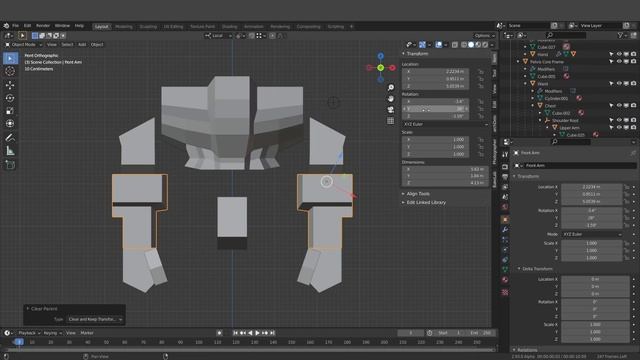Activate the Scale tool
Screen dimensions: 640x360
pyautogui.click(x=10, y=111)
